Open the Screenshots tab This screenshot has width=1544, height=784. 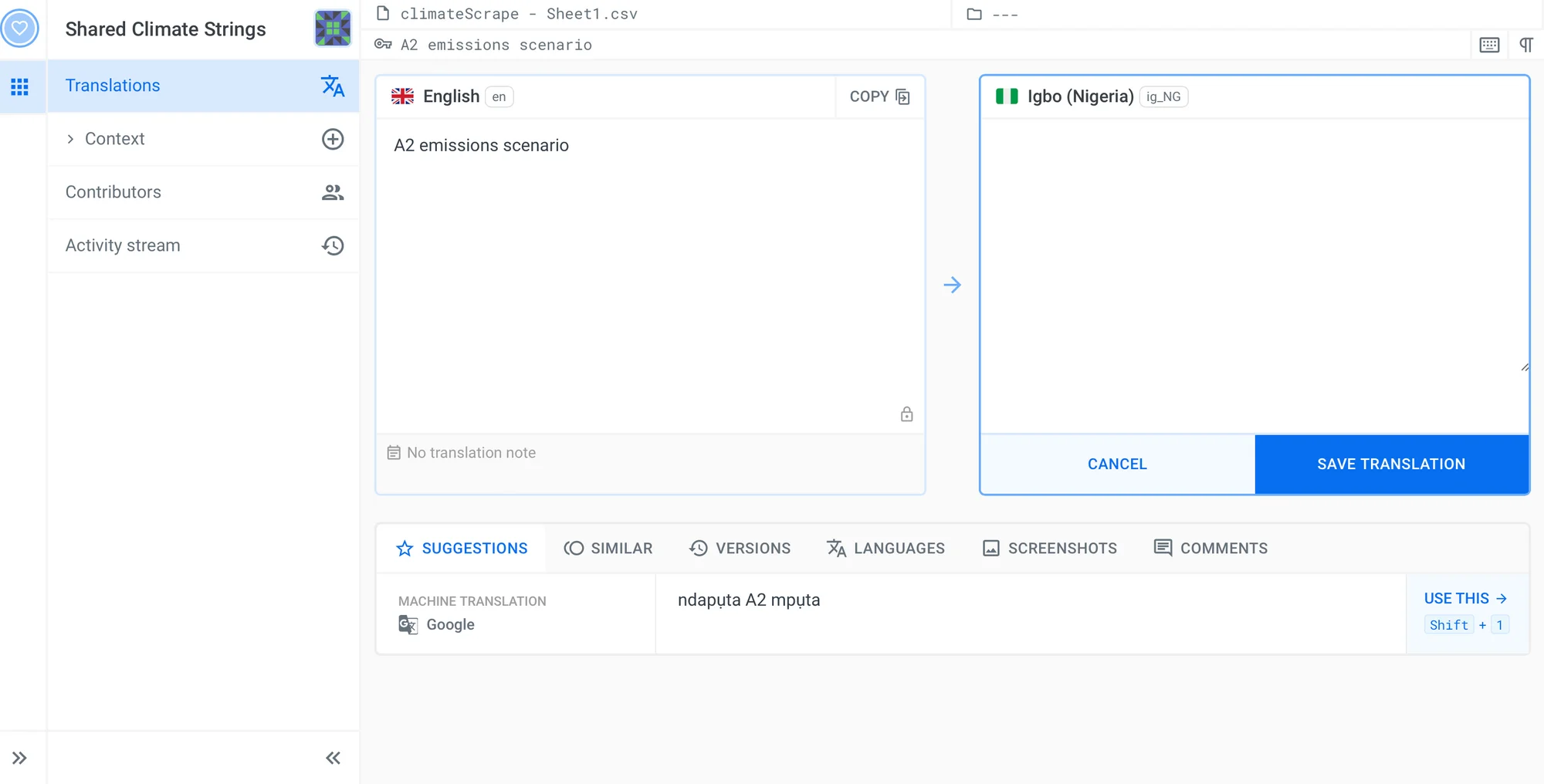pos(1050,548)
